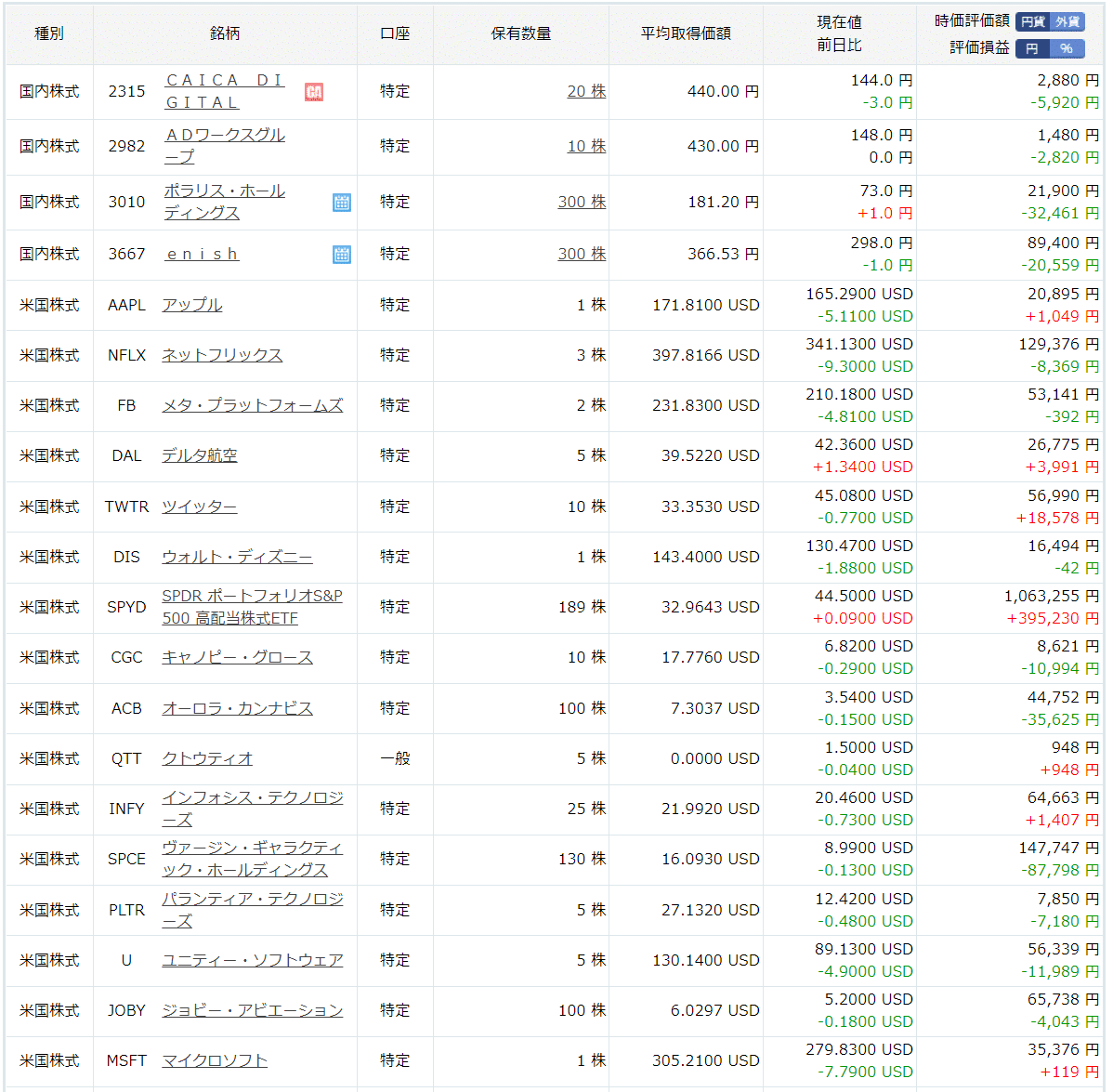This screenshot has width=1113, height=1092.
Task: Open calendar icon in the enish row
Action: [x=341, y=255]
